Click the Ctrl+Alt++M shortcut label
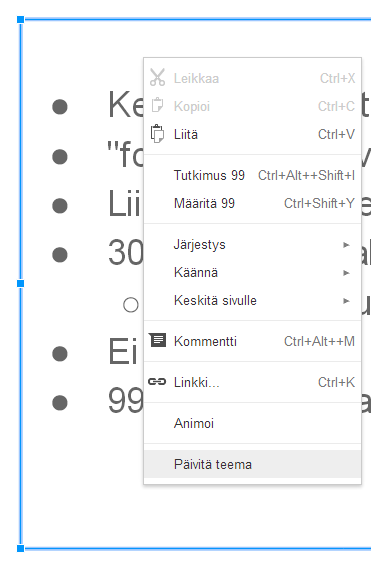 [x=319, y=341]
